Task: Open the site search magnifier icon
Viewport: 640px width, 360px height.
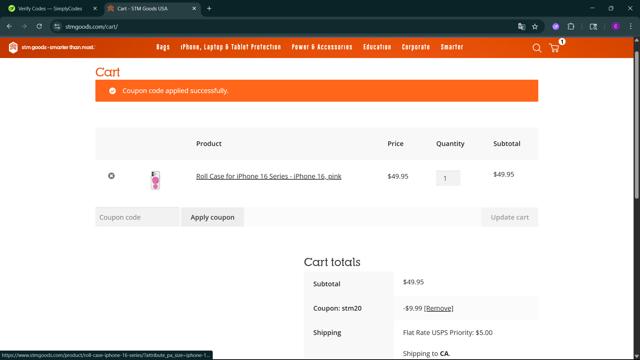Action: coord(537,48)
